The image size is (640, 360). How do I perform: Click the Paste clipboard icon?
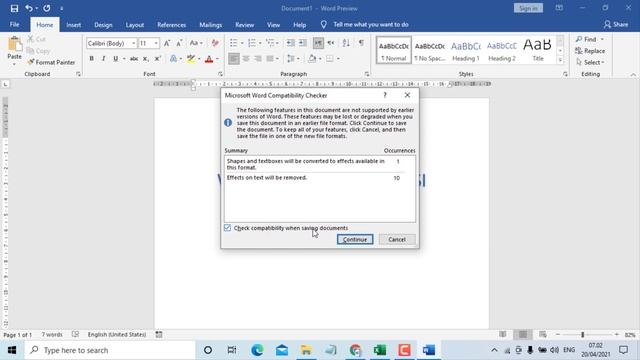point(15,44)
